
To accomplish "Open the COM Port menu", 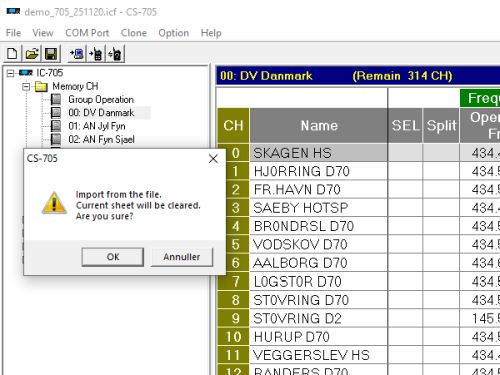I will tap(87, 33).
